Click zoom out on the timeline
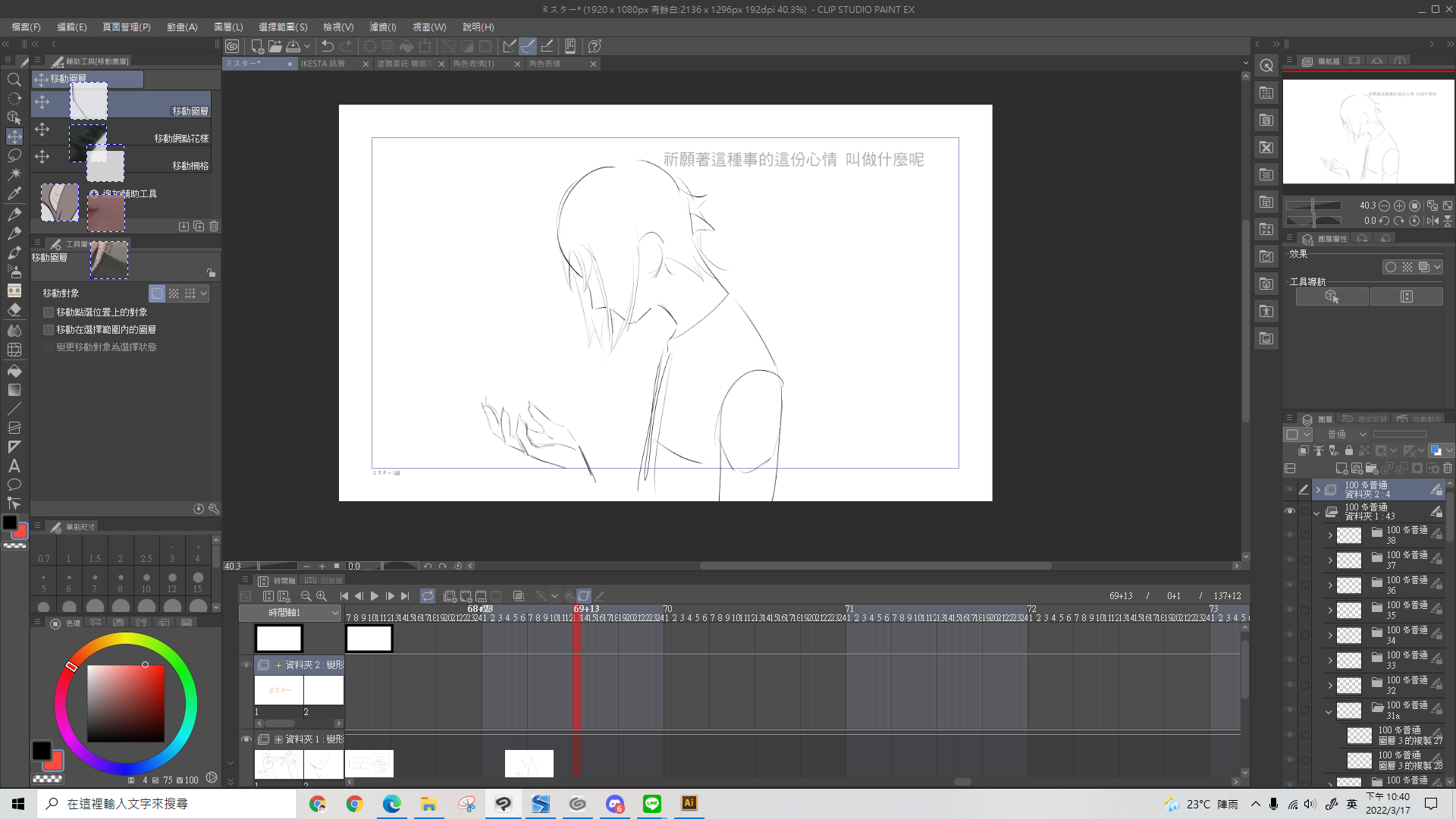Viewport: 1456px width, 819px height. point(306,596)
